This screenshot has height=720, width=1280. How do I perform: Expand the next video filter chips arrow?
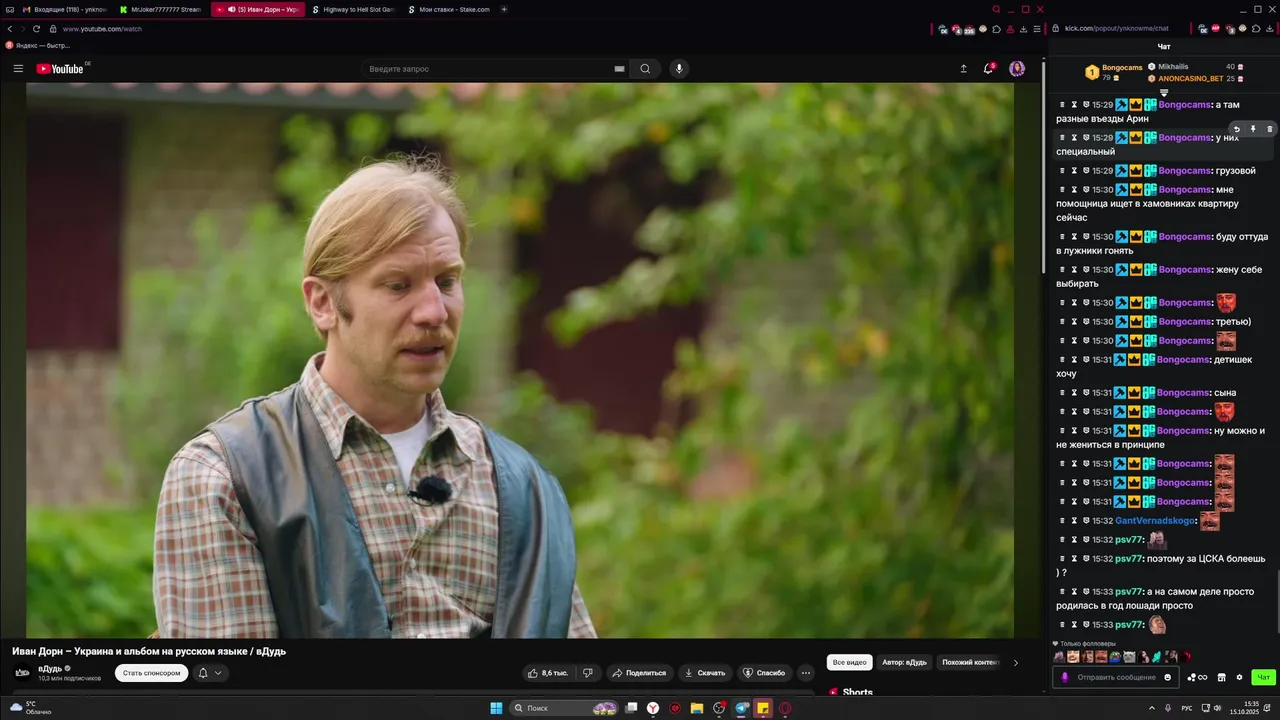point(1016,662)
